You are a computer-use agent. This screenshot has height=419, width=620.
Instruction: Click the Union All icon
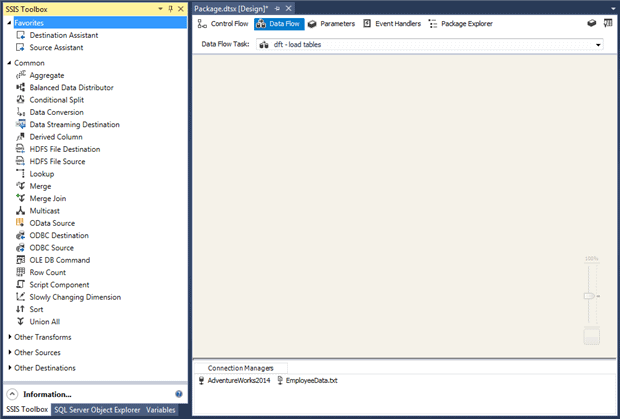(20, 321)
